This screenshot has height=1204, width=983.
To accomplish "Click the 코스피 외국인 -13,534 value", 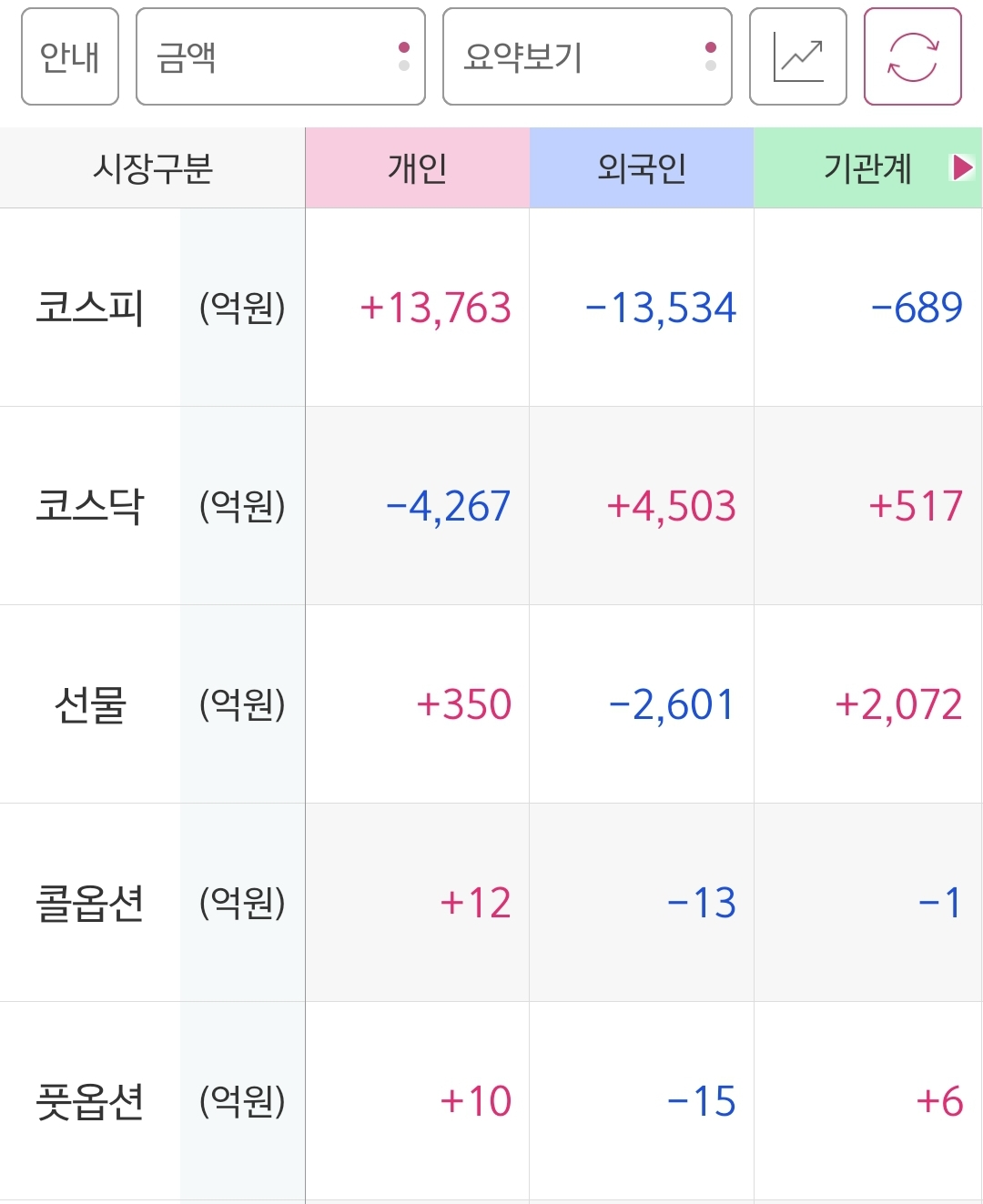I will click(x=660, y=308).
